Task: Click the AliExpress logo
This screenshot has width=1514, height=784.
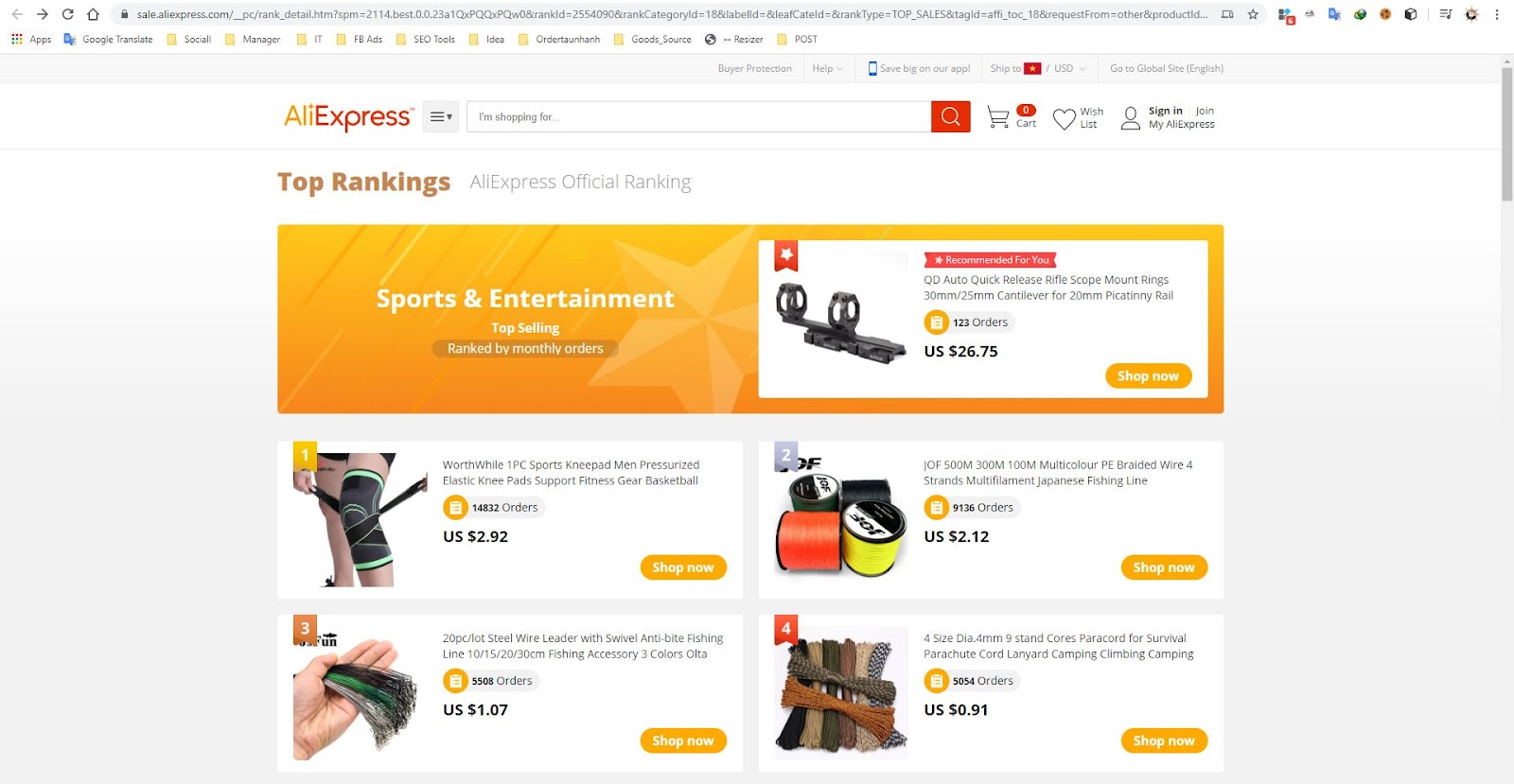Action: click(x=348, y=117)
